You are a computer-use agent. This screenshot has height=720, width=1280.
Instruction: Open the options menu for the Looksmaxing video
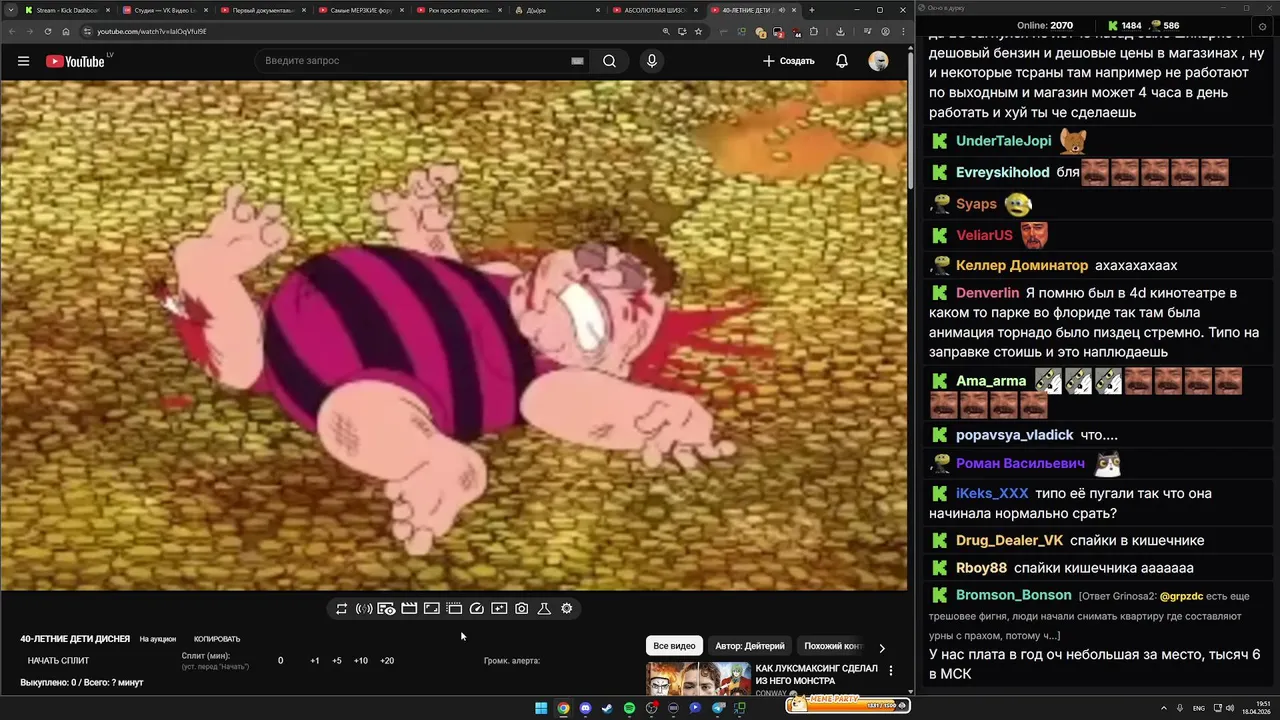(891, 671)
